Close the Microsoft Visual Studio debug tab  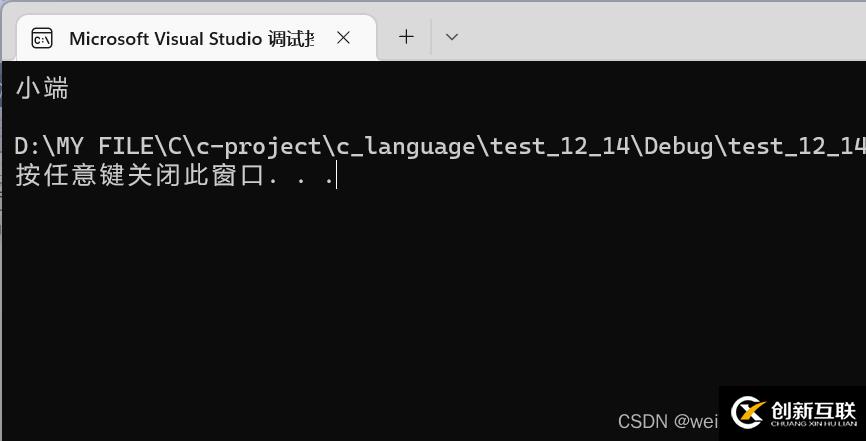(x=343, y=38)
